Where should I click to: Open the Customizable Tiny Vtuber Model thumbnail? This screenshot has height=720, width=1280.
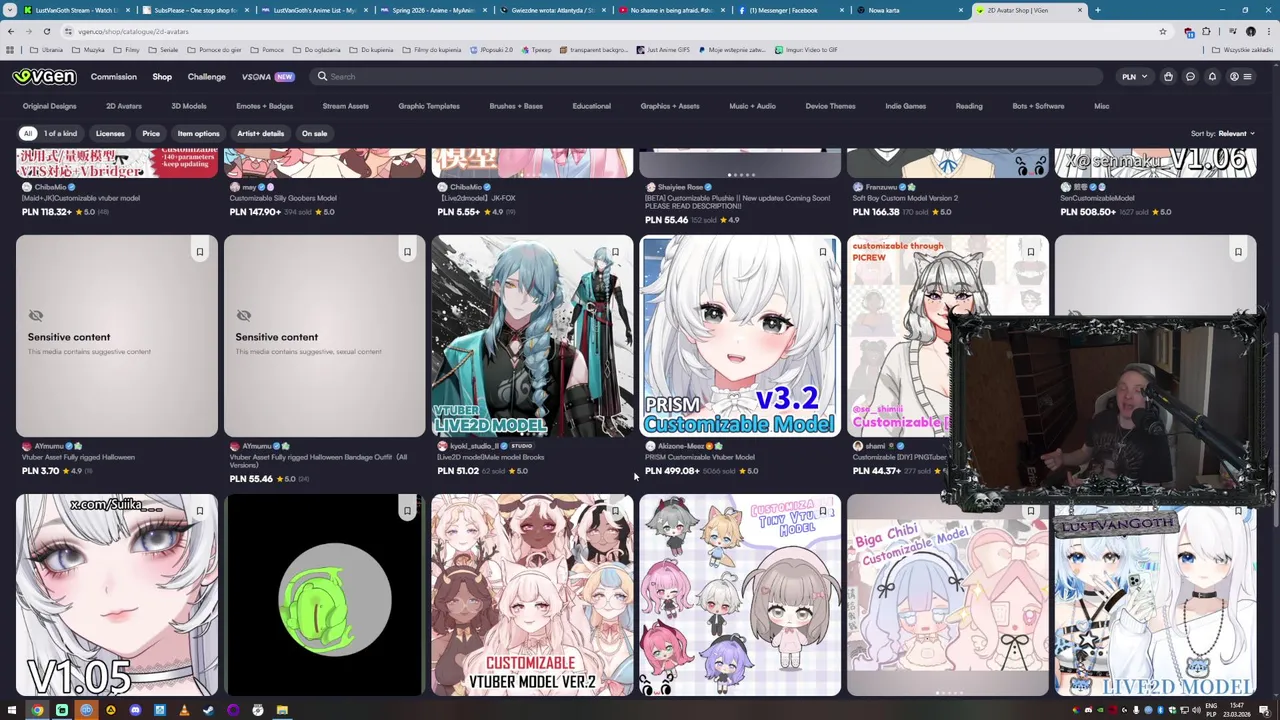(740, 595)
